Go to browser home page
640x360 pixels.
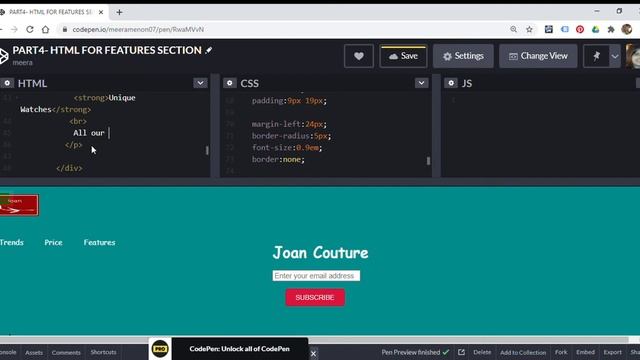point(45,29)
